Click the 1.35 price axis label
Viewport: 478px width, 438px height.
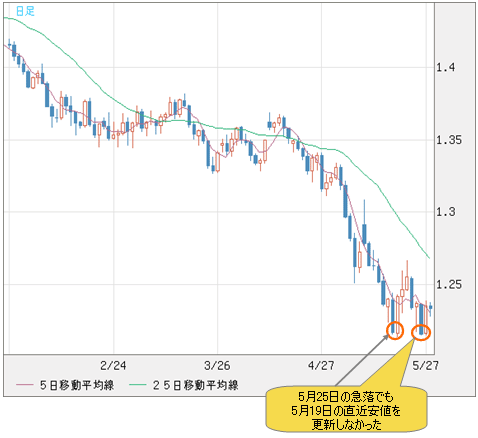coord(449,140)
